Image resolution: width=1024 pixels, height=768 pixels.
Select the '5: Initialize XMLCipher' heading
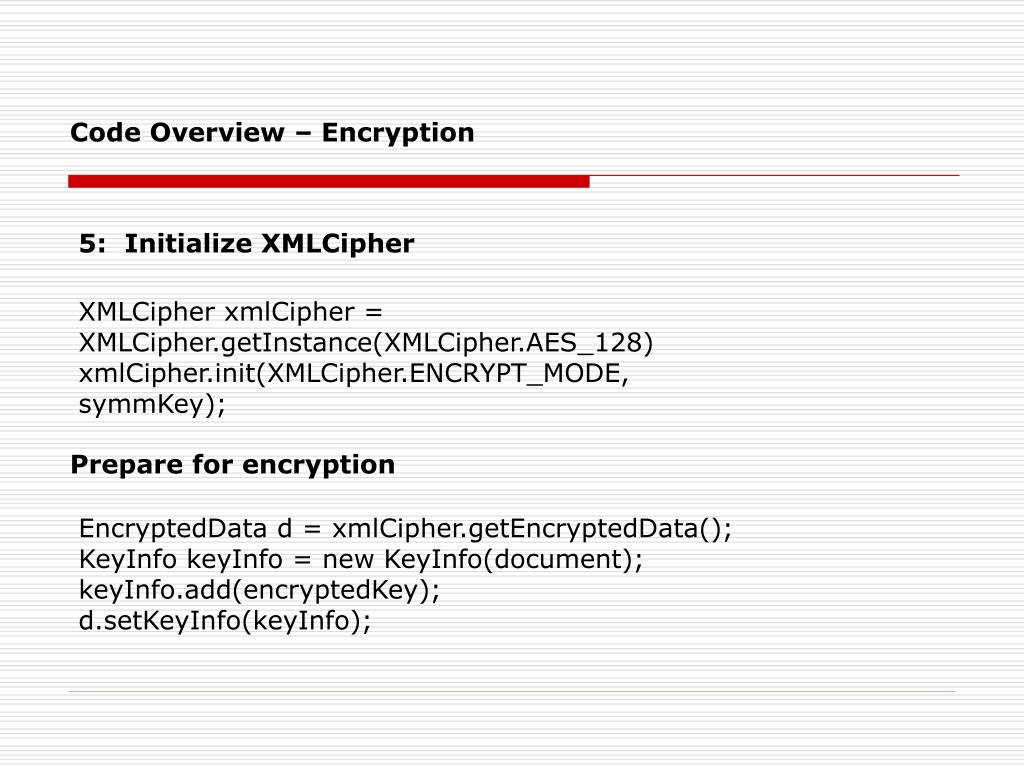[x=246, y=244]
